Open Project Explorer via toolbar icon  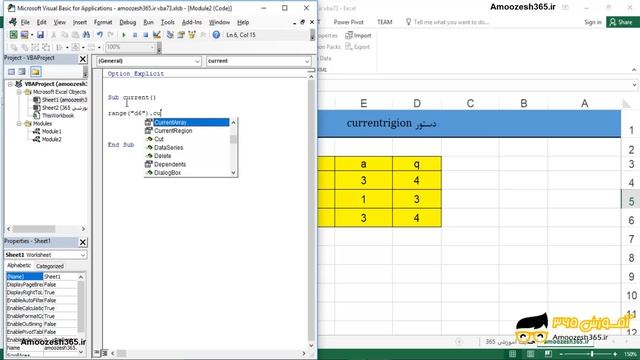(x=170, y=35)
